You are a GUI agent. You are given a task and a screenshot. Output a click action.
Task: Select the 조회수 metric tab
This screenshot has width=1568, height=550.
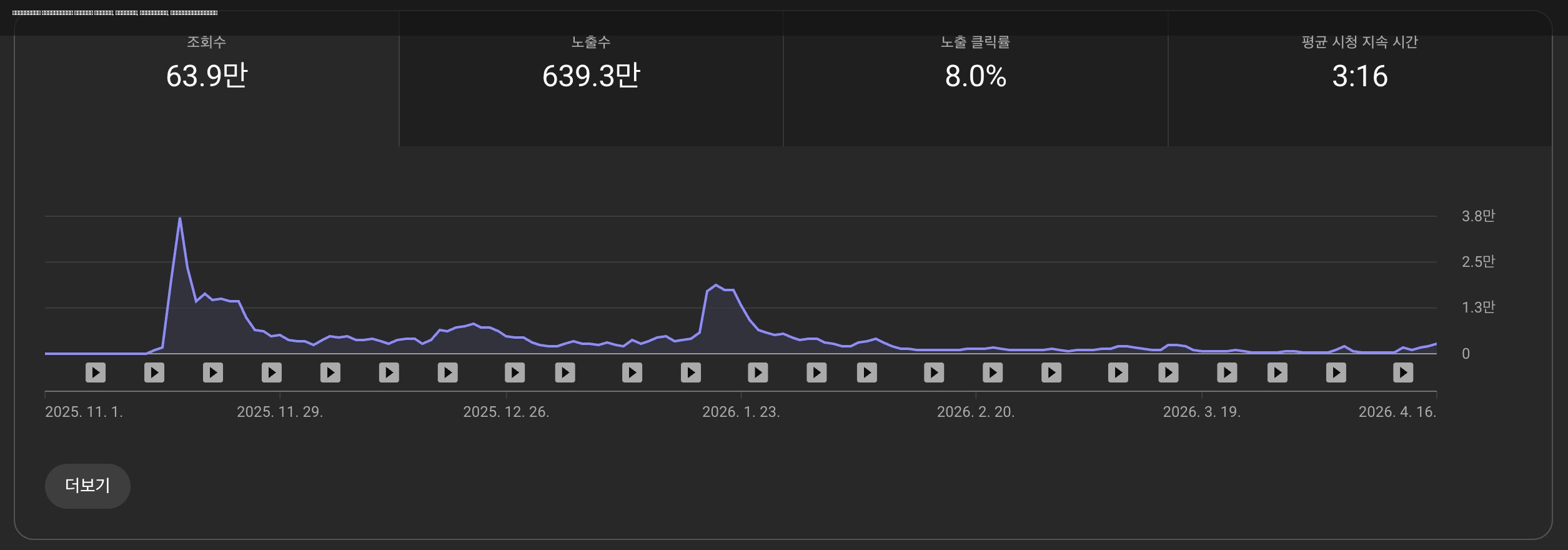[207, 79]
